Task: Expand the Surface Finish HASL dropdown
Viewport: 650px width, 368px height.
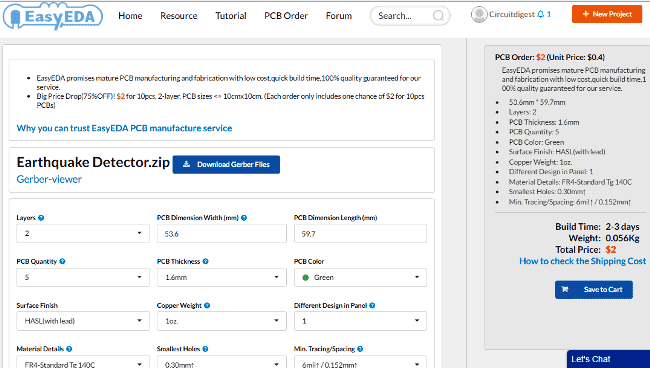Action: [x=83, y=321]
